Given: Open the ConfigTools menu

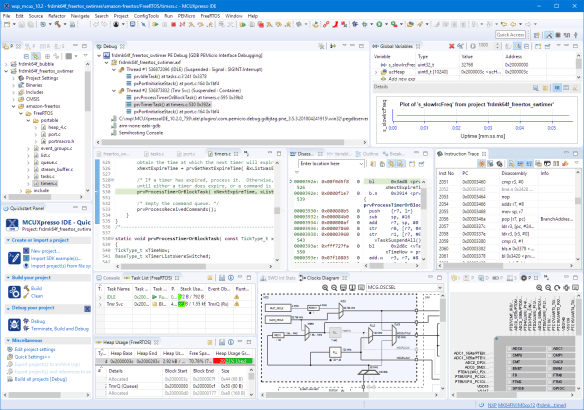Looking at the screenshot, I should point(146,16).
